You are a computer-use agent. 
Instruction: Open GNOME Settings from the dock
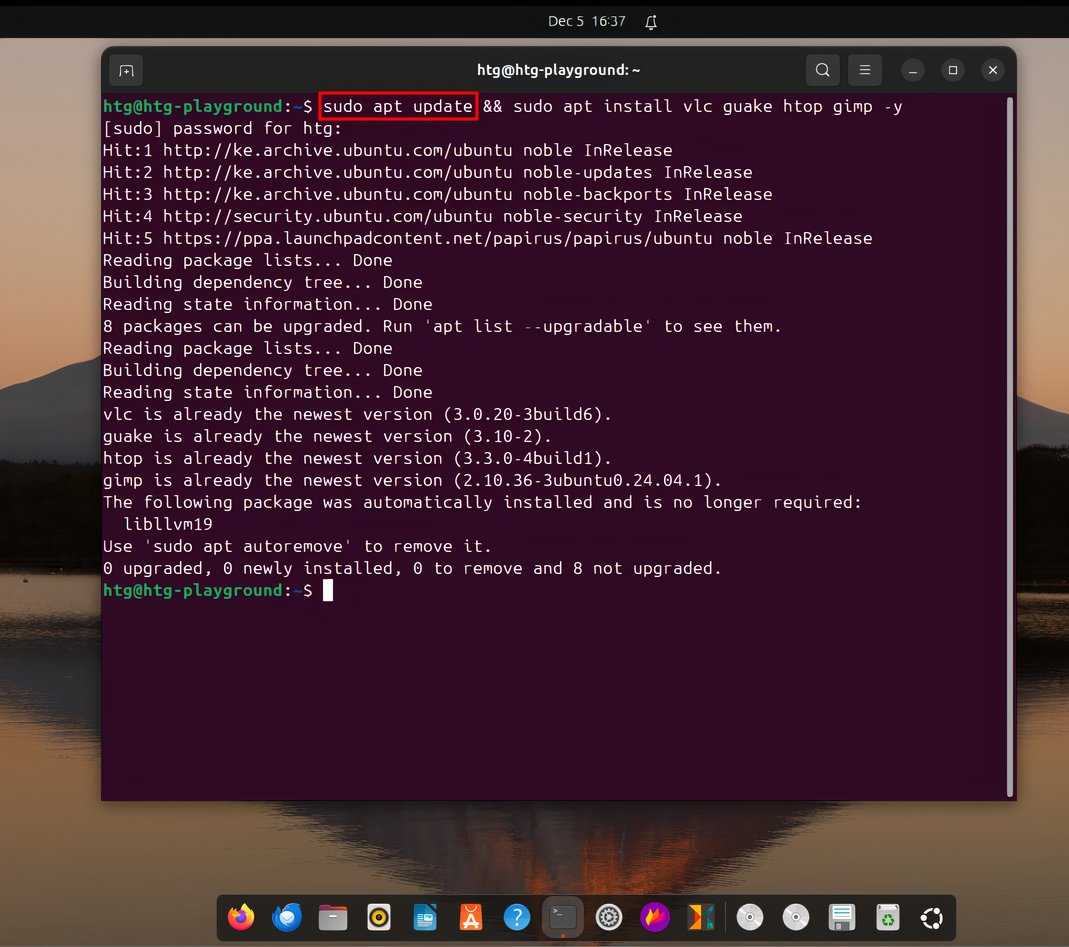pyautogui.click(x=608, y=917)
